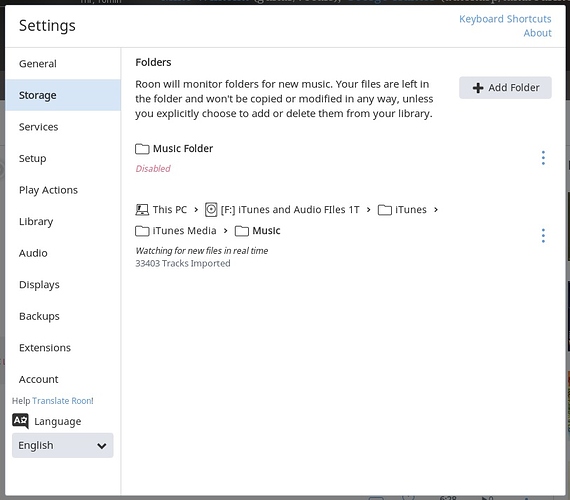The width and height of the screenshot is (570, 500).
Task: Go to the Account settings tab
Action: pyautogui.click(x=63, y=379)
